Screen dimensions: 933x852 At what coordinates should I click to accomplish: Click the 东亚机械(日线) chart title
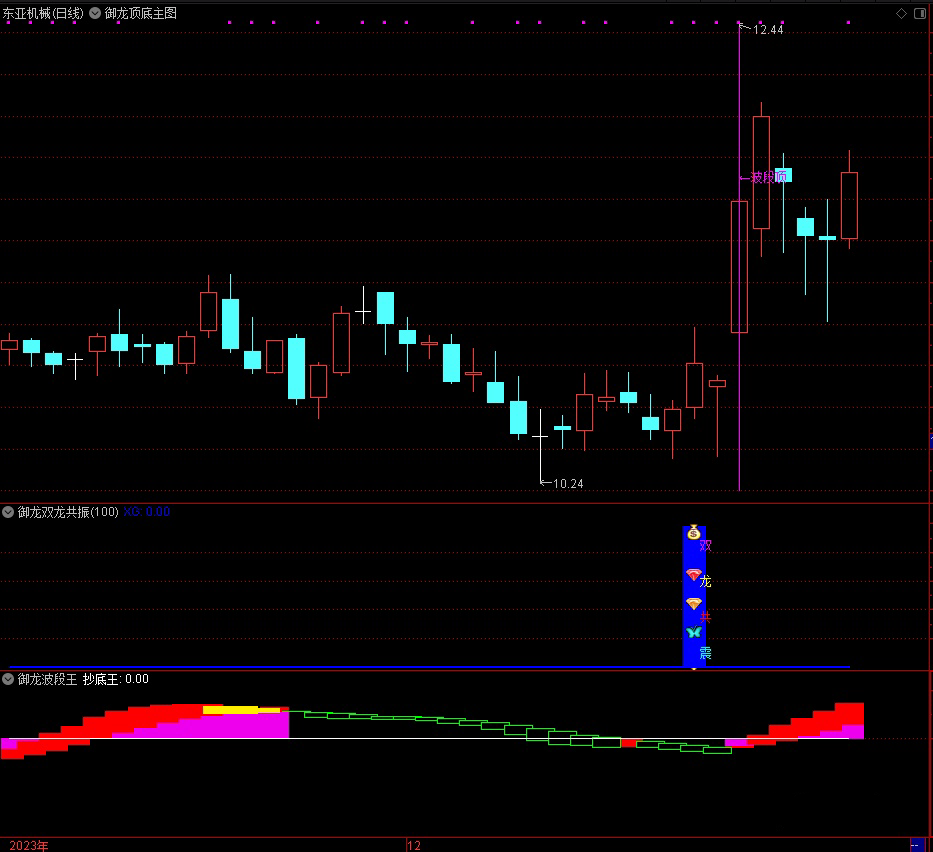44,13
